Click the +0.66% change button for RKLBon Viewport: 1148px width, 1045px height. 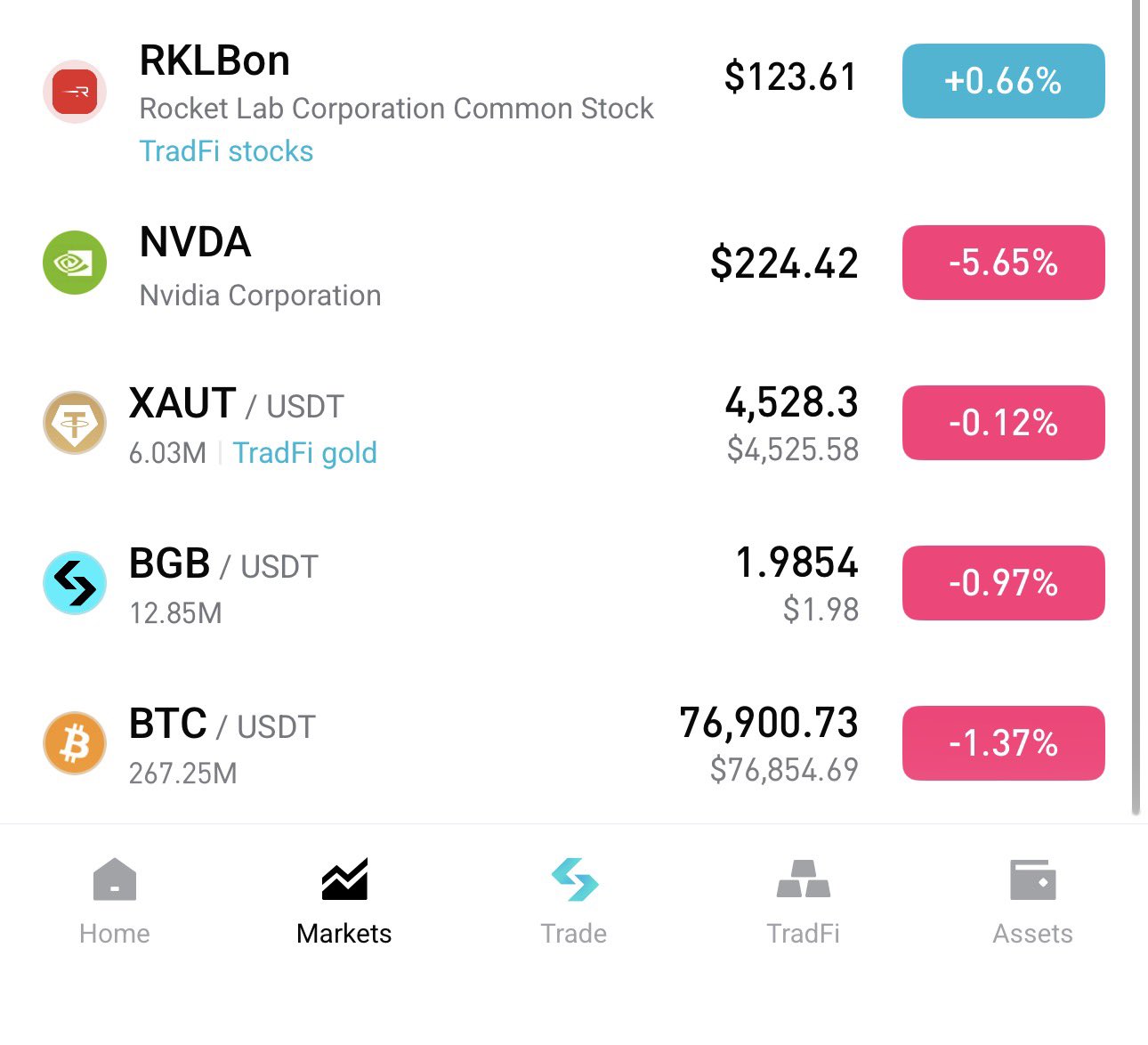(1004, 81)
